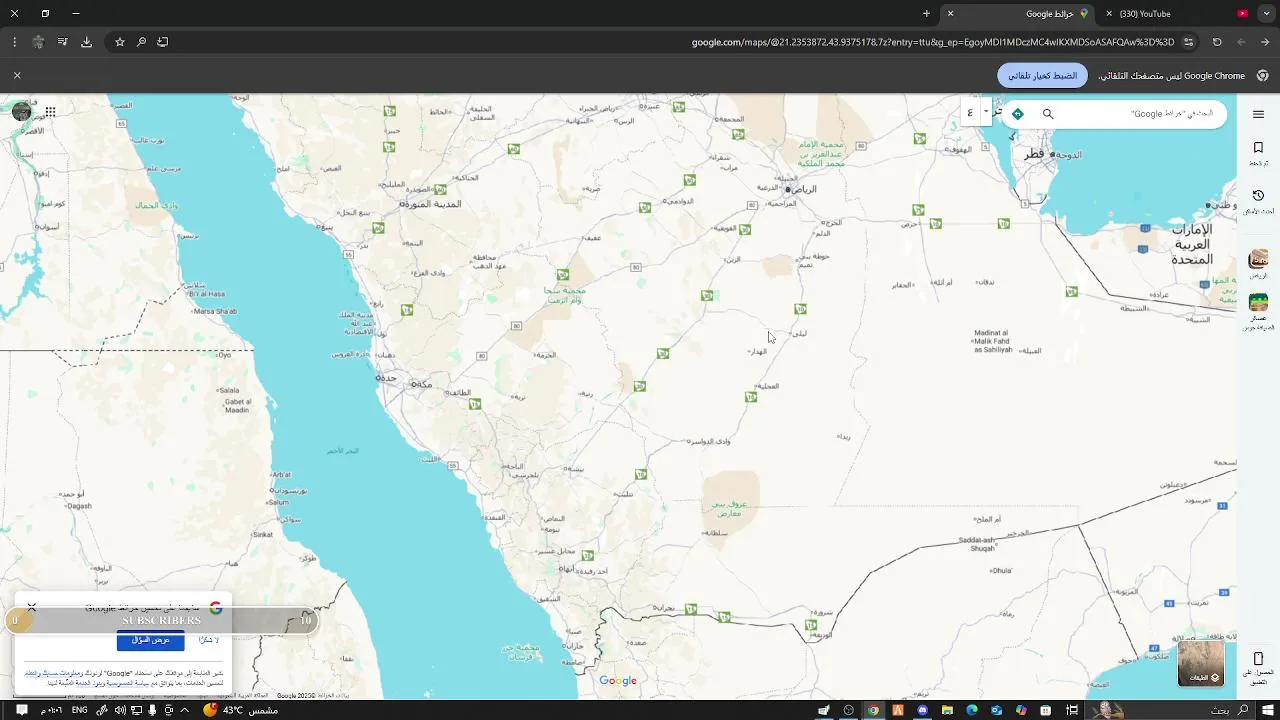The height and width of the screenshot is (720, 1280).
Task: Click the Google logo at the map bottom
Action: click(x=618, y=681)
